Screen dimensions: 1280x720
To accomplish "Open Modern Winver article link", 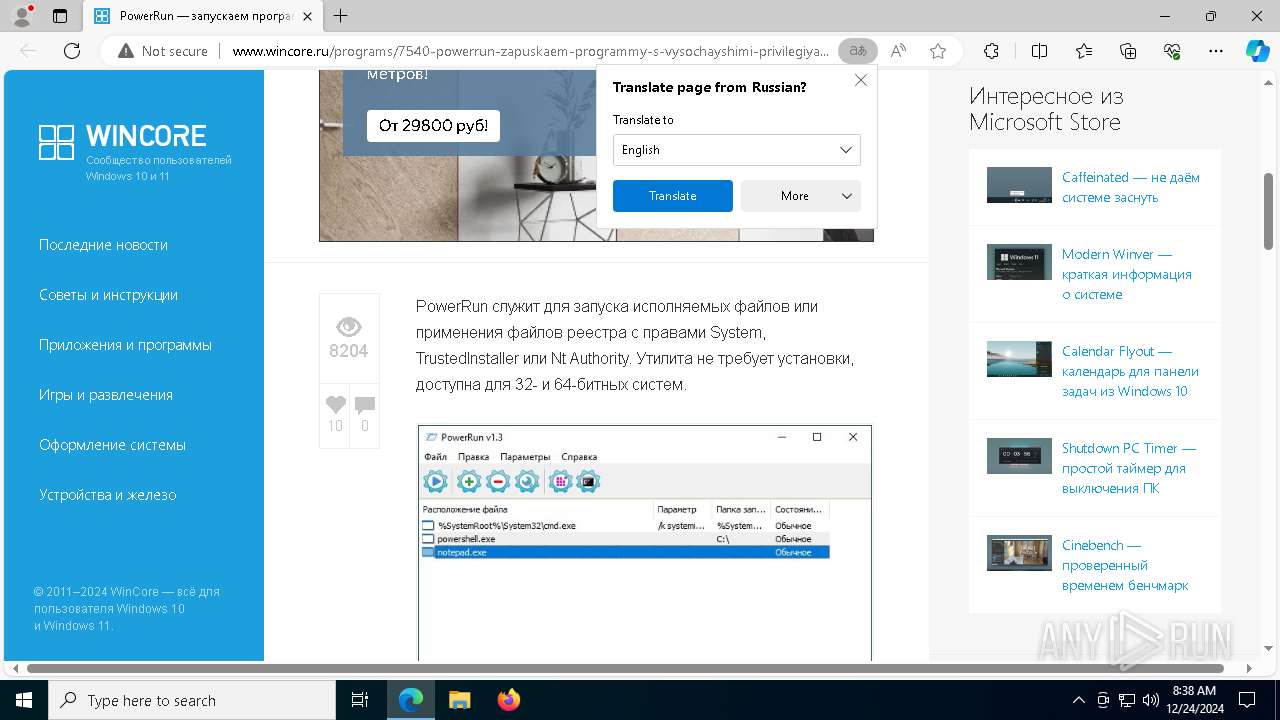I will (1127, 274).
